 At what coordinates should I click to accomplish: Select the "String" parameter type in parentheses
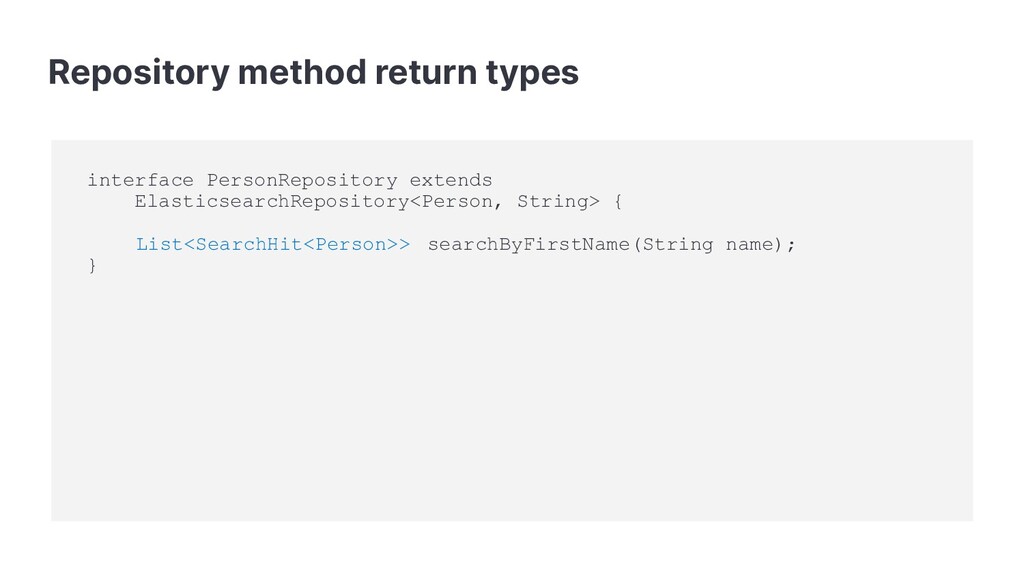[677, 245]
